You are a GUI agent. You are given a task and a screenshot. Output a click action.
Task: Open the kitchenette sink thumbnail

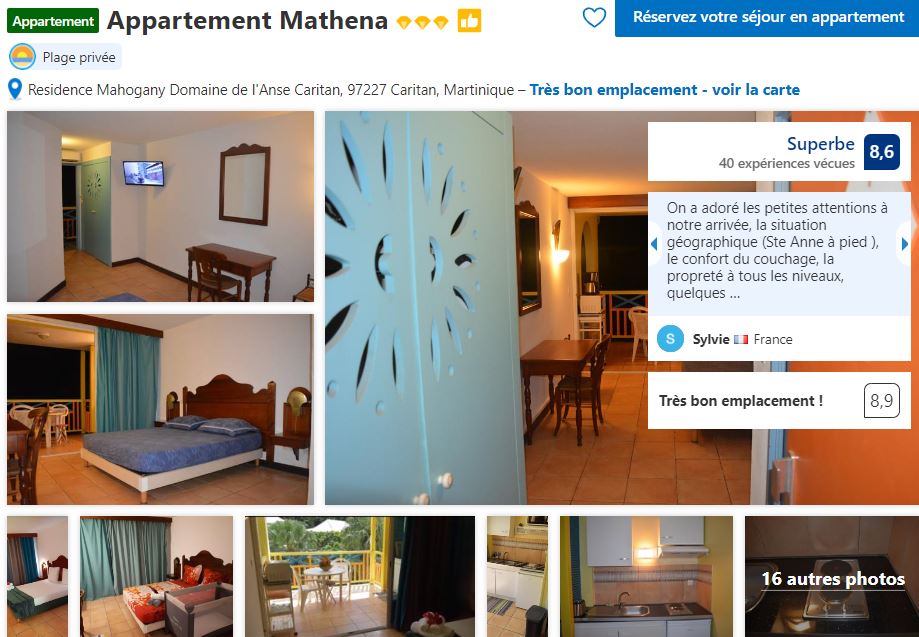646,576
